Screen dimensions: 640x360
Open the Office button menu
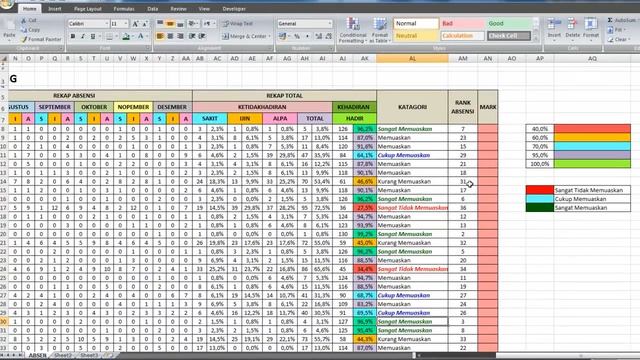(x=6, y=4)
